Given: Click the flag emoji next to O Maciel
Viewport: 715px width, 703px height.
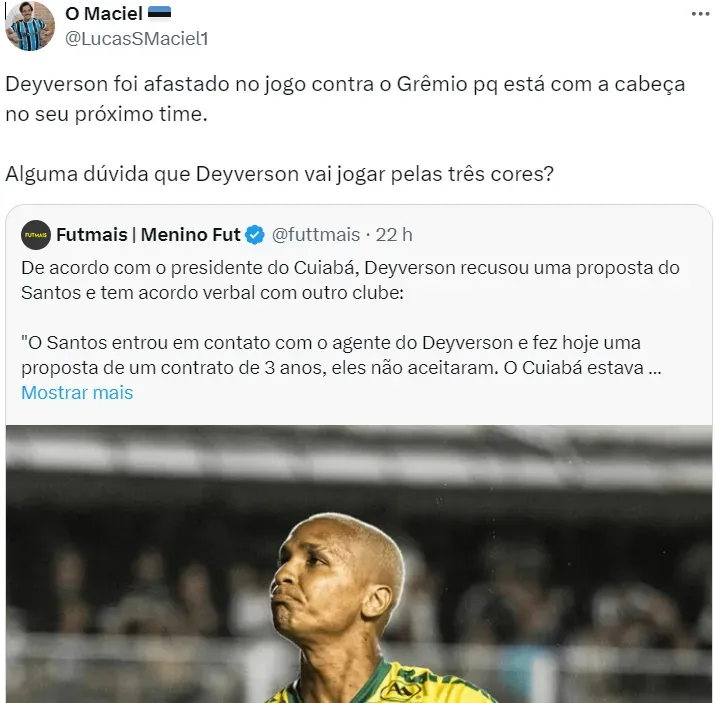Looking at the screenshot, I should 160,13.
